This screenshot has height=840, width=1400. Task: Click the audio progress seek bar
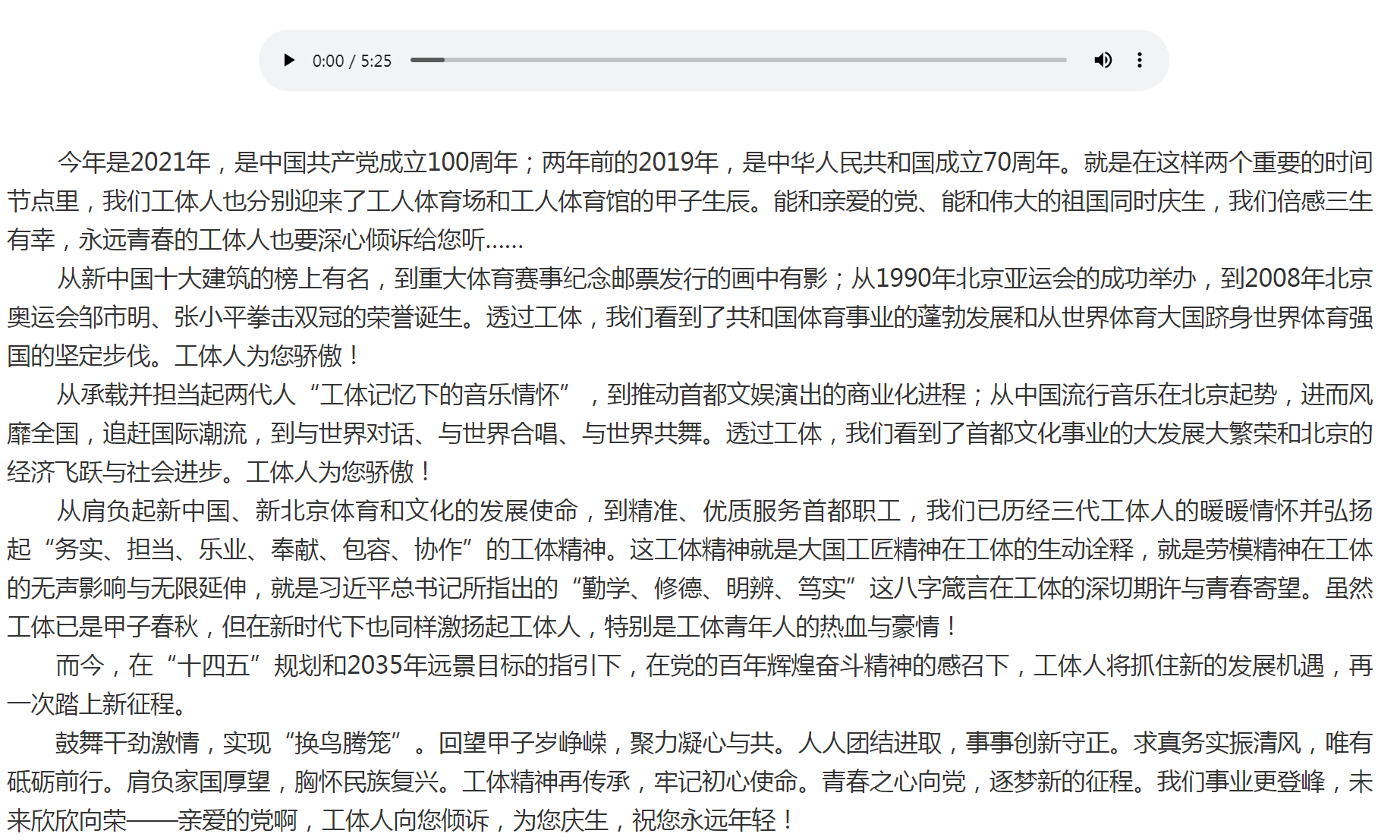click(738, 60)
